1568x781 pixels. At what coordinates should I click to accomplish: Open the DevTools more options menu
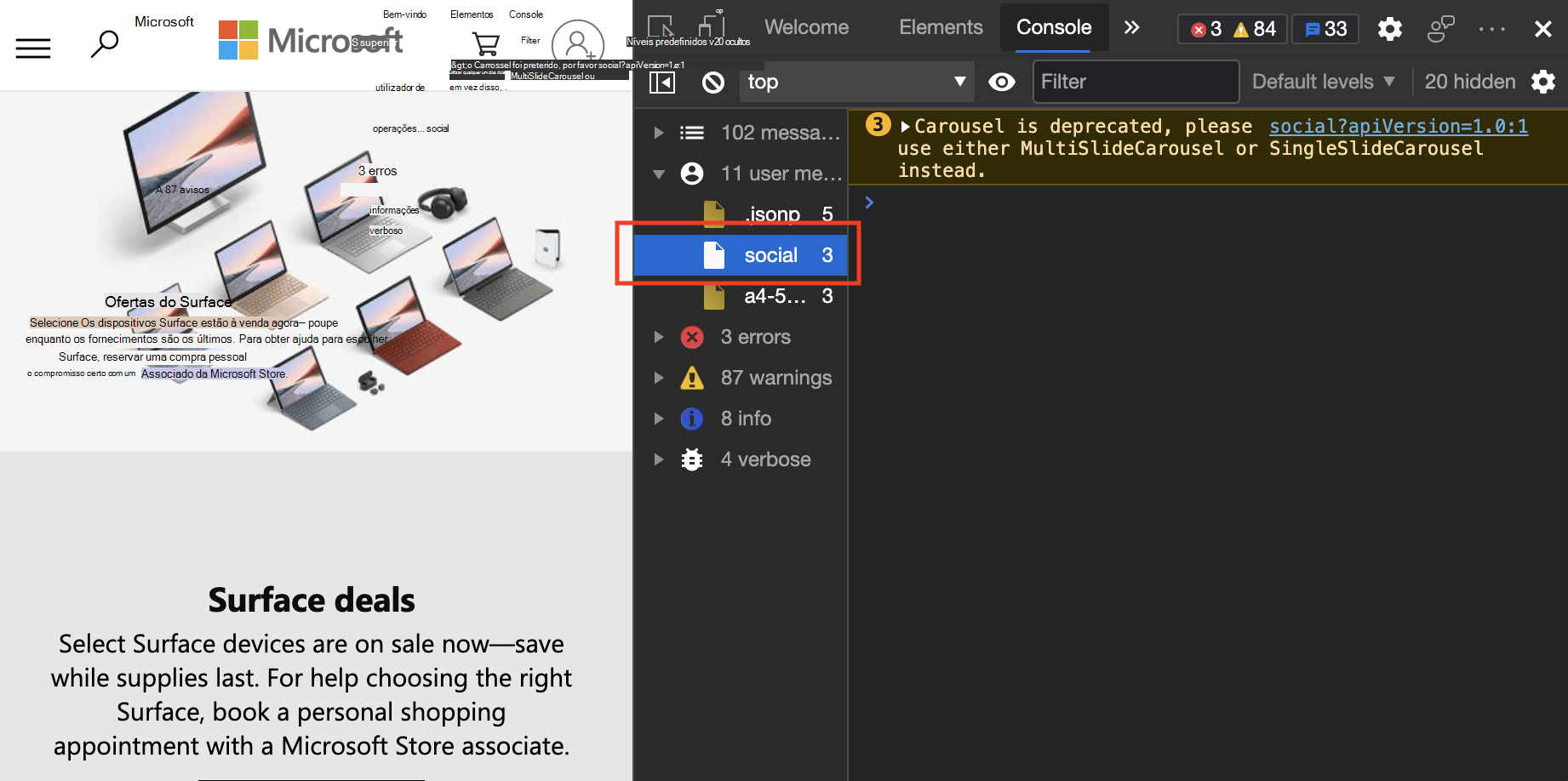point(1492,29)
